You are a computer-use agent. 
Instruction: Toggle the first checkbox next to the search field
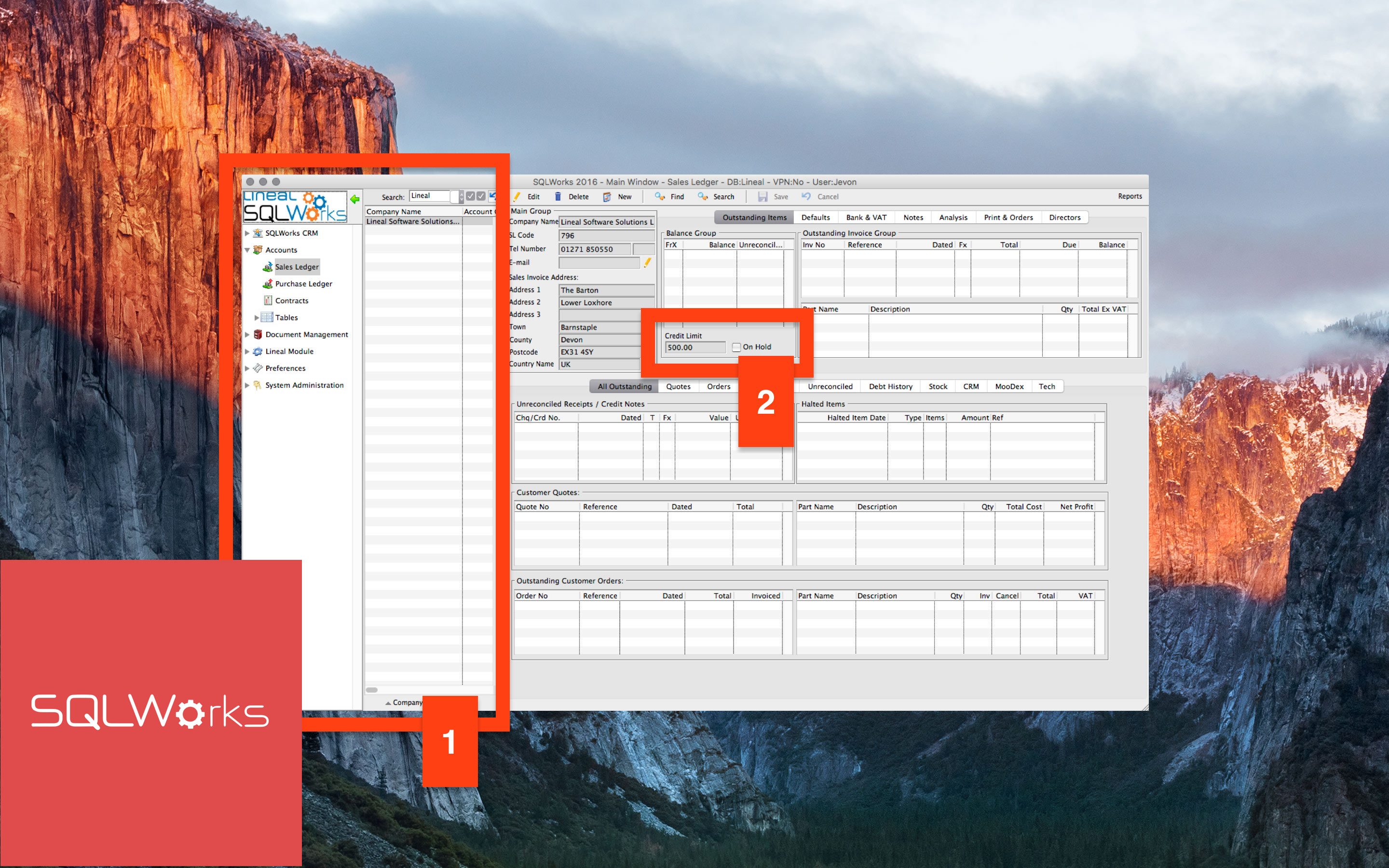coord(471,196)
